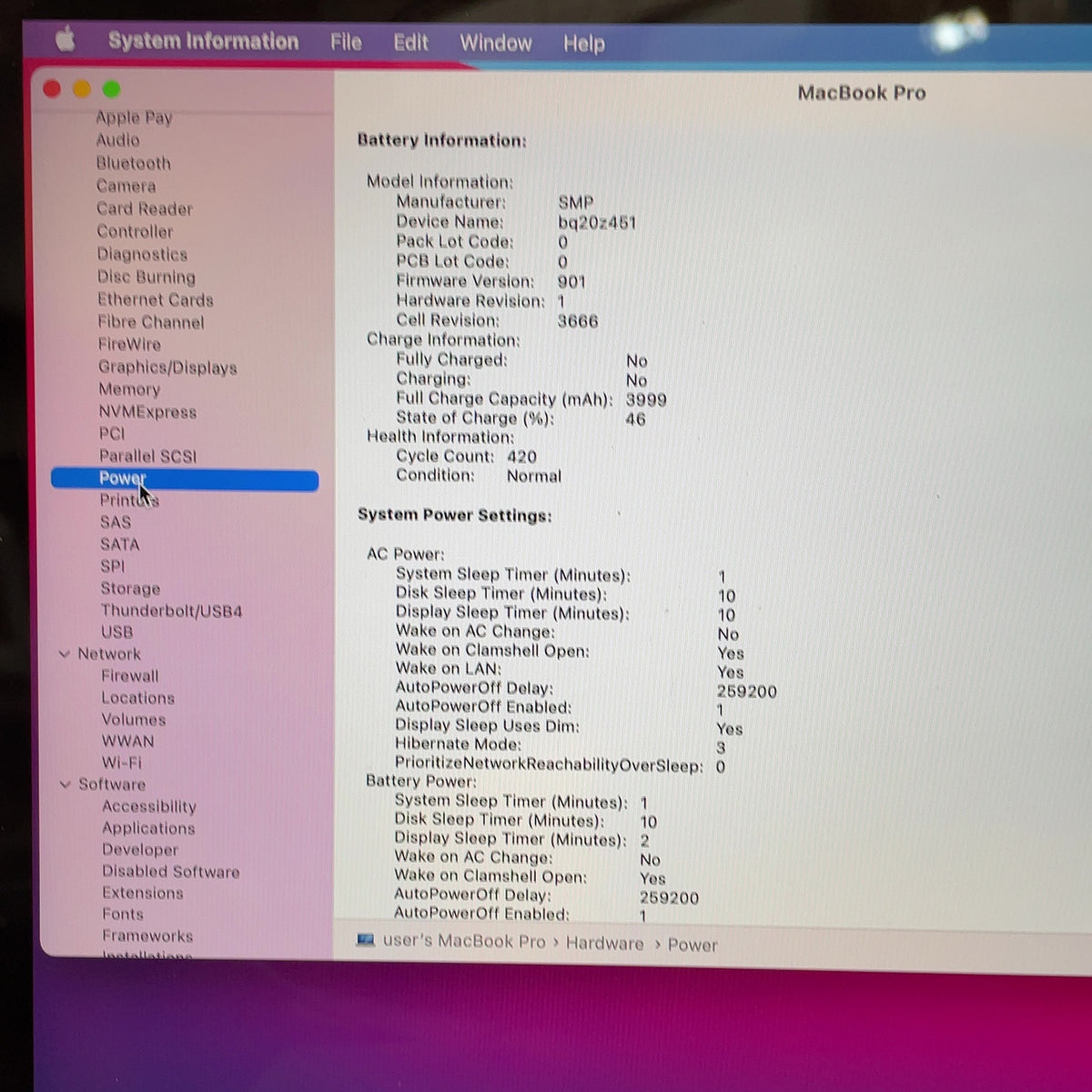
Task: Open the File menu
Action: click(x=346, y=42)
